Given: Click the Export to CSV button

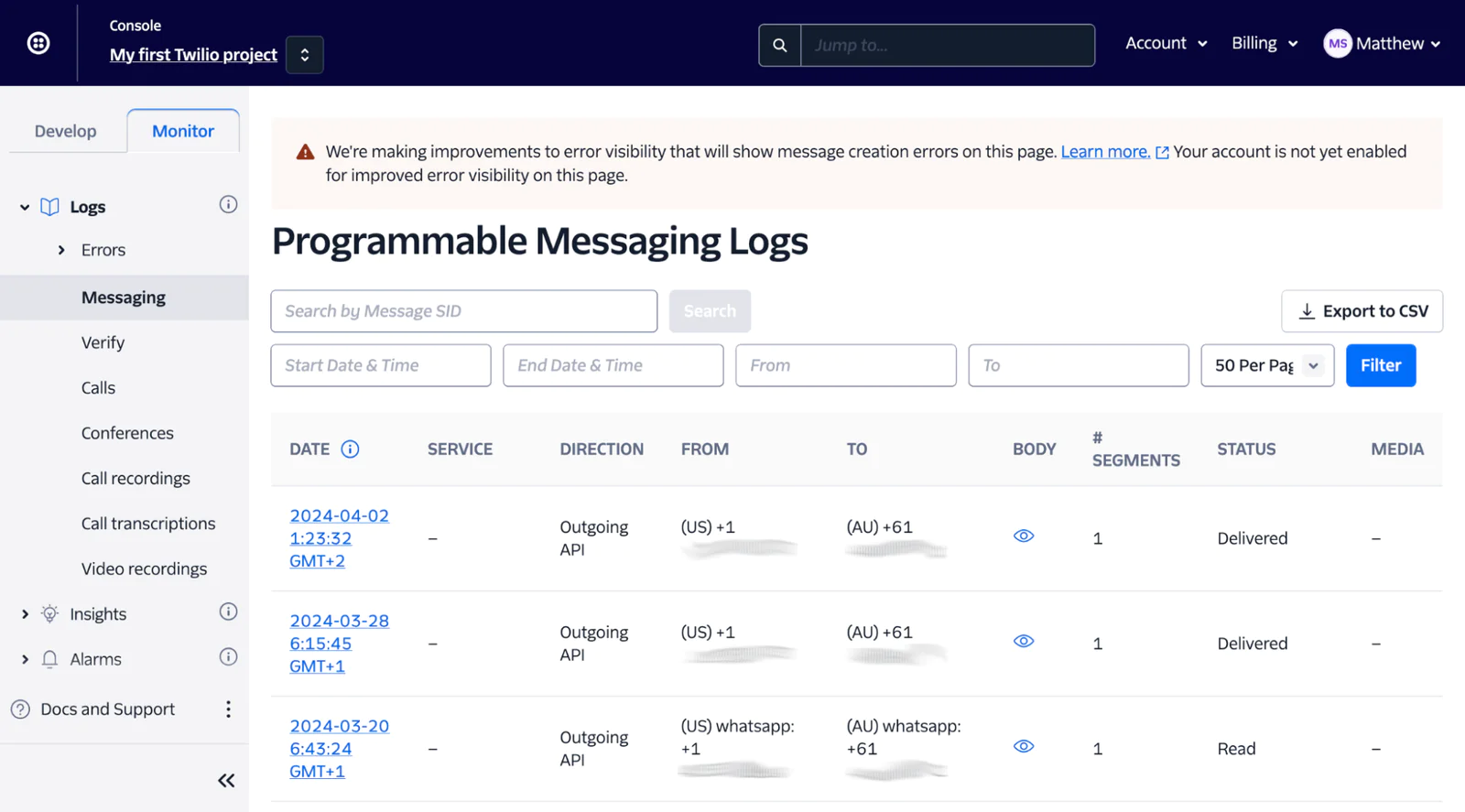Looking at the screenshot, I should click(x=1362, y=311).
